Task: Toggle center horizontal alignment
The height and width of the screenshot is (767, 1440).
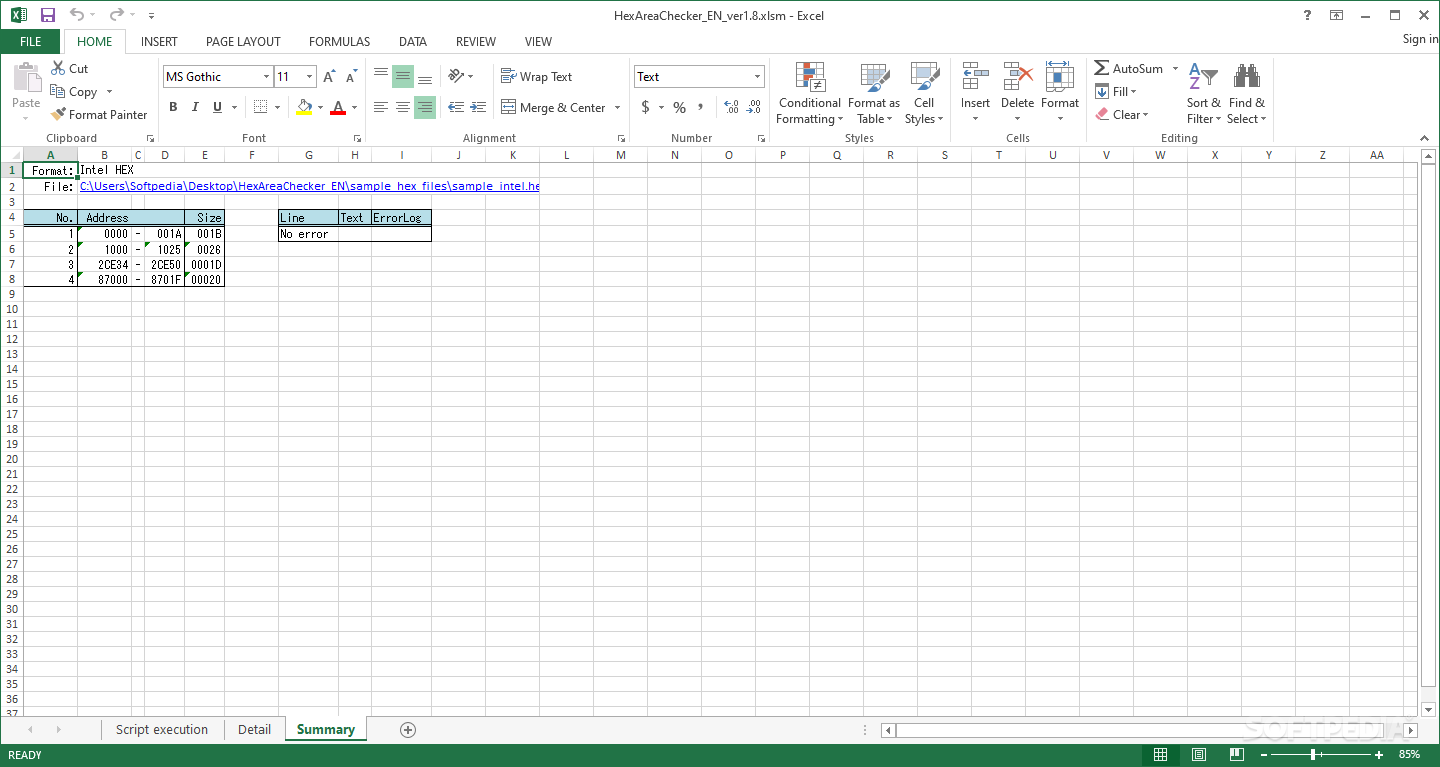Action: 403,107
